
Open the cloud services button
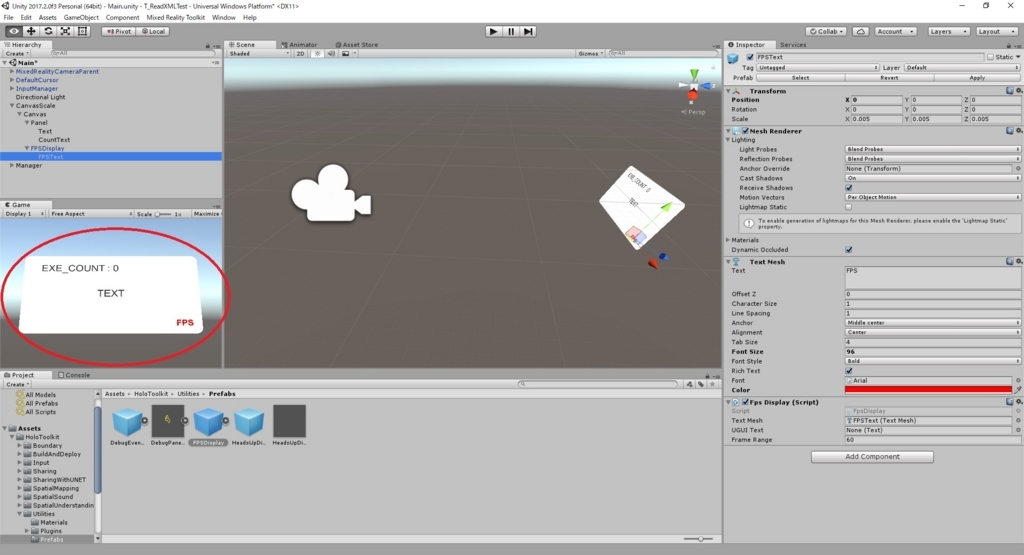[x=861, y=31]
